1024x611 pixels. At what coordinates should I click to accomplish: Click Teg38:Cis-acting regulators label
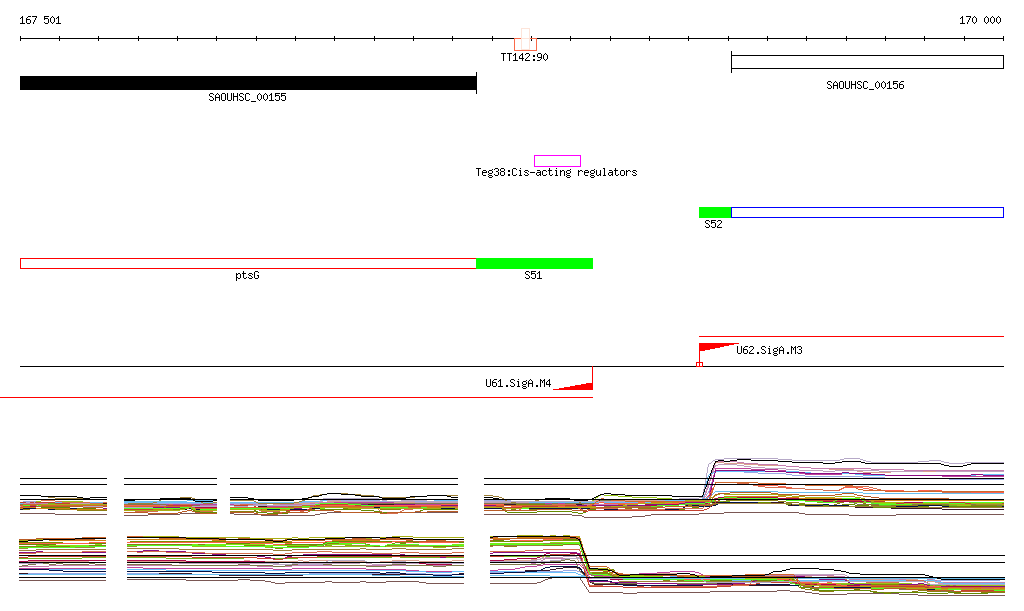pos(556,172)
